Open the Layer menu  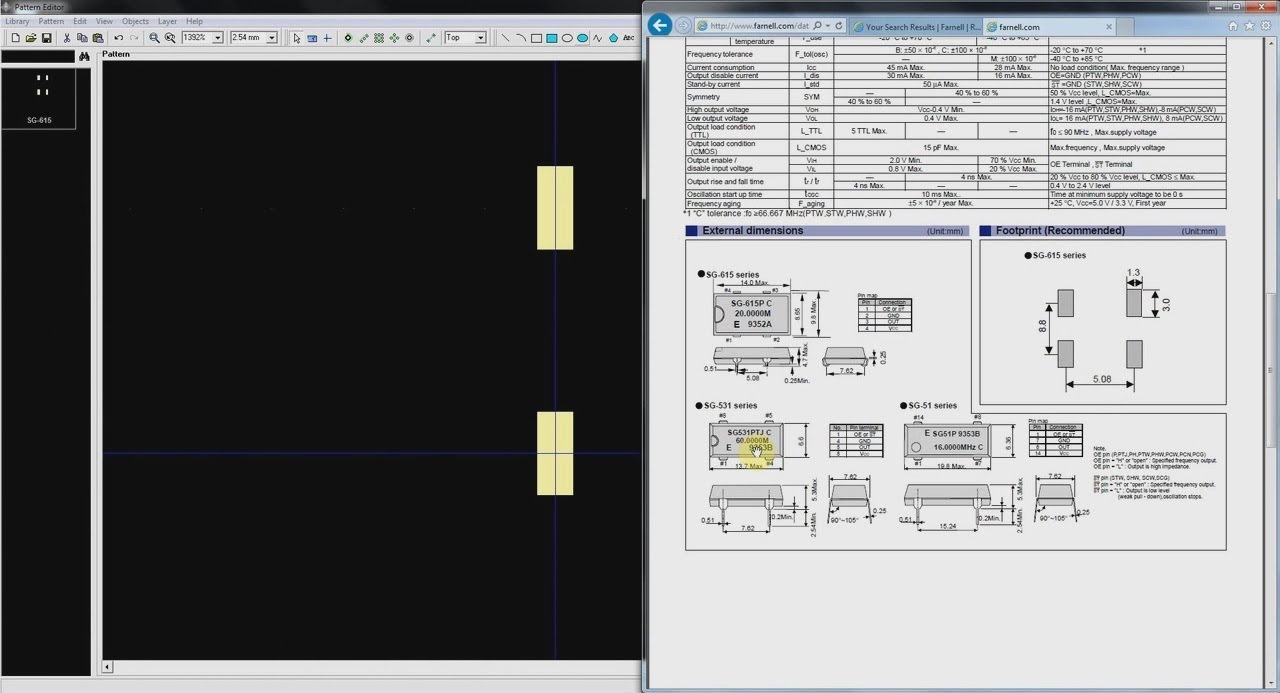168,21
